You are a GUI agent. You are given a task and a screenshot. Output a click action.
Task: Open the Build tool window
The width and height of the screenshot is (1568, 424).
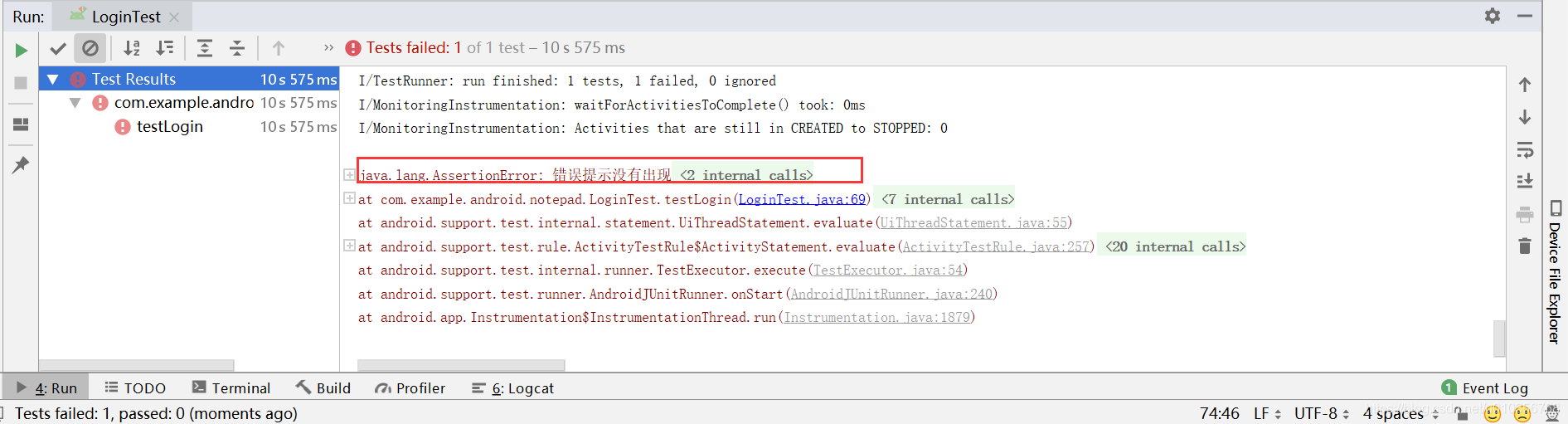coord(323,387)
